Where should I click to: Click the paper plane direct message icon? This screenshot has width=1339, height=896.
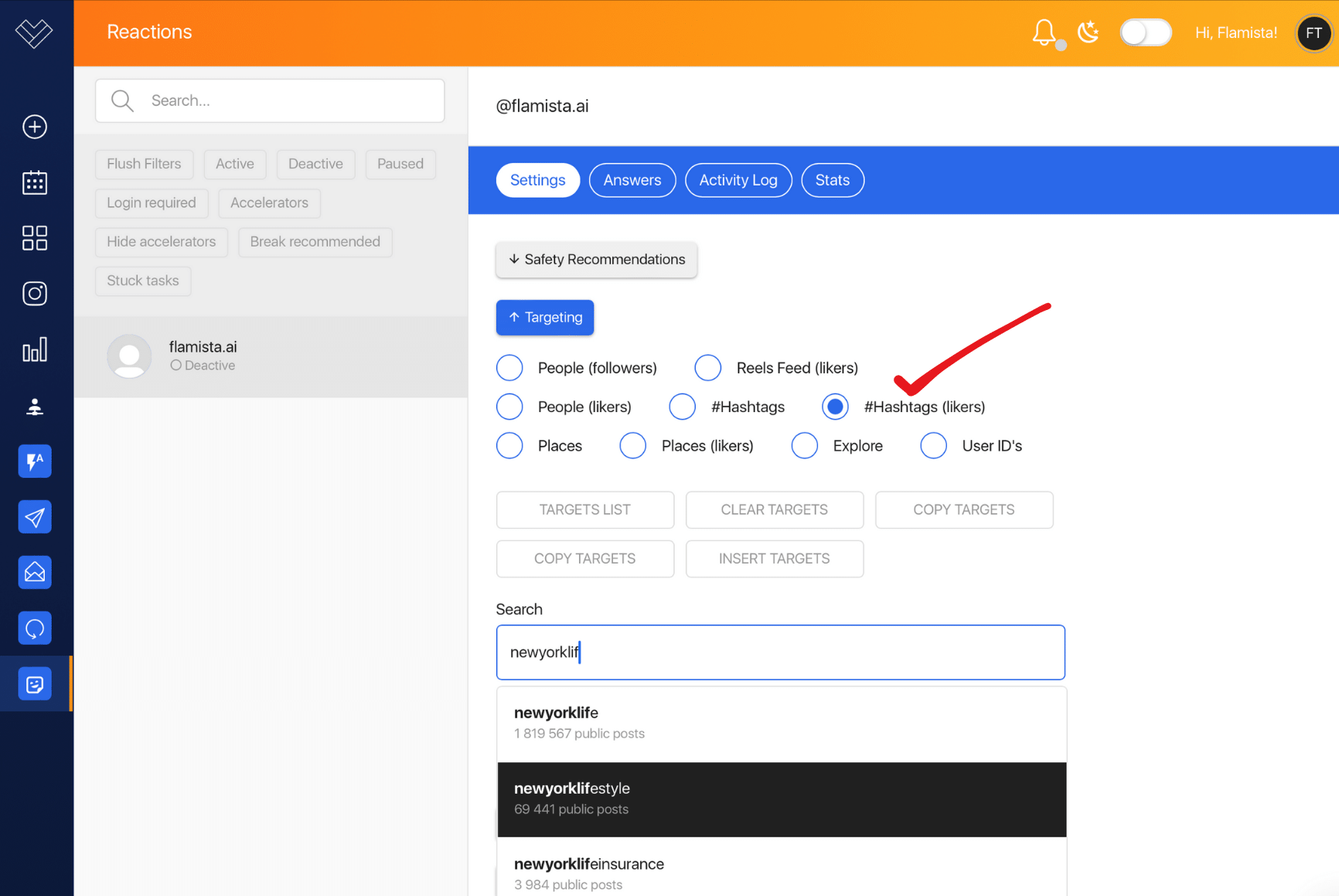(x=35, y=517)
